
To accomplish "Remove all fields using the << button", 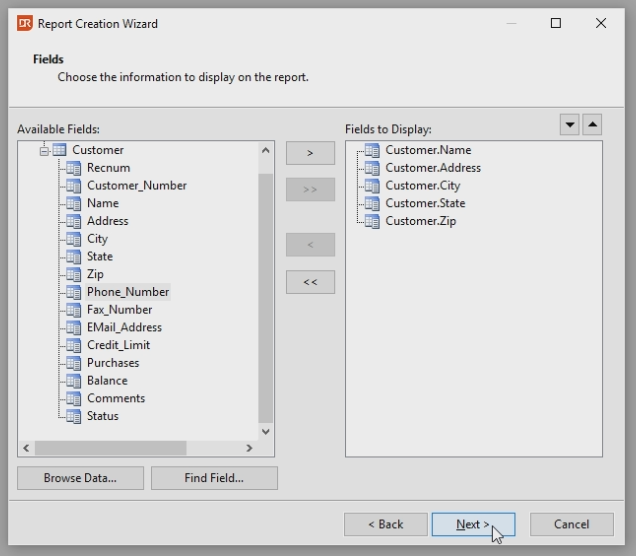I will pos(310,282).
